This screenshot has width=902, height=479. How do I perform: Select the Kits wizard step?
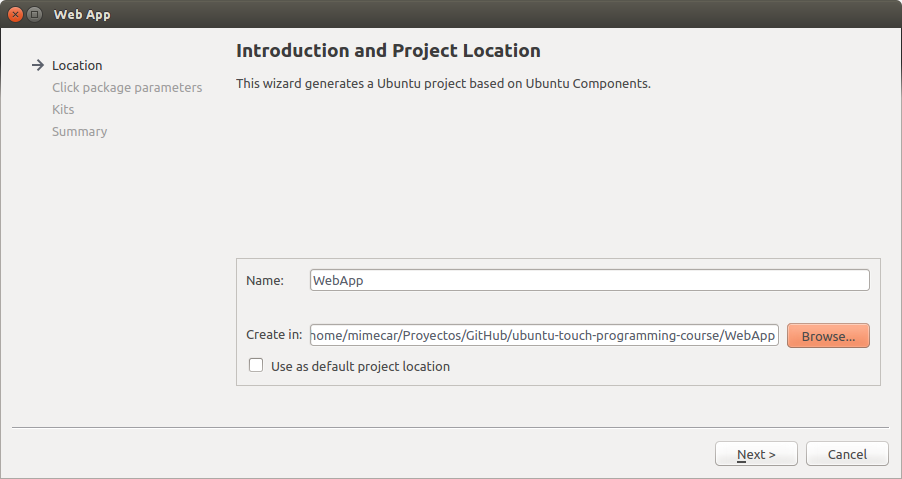pyautogui.click(x=63, y=109)
